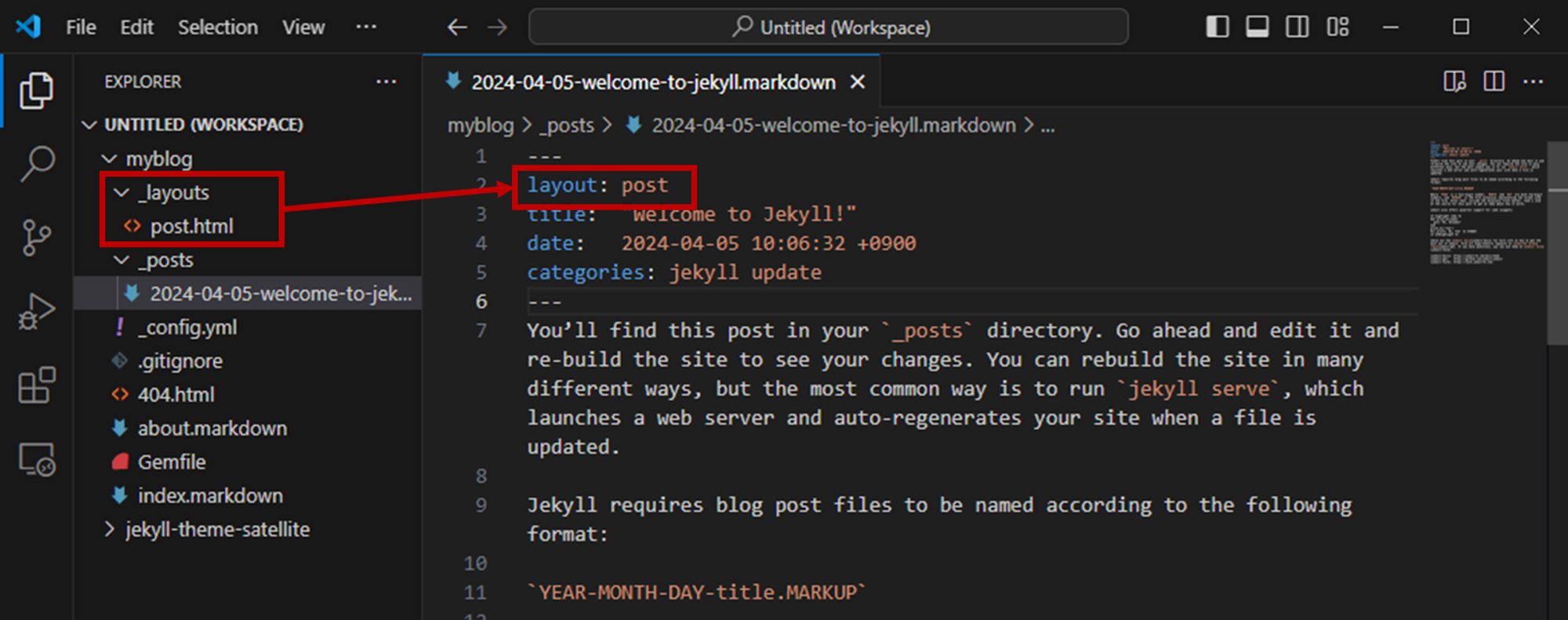Select the 2024-04-05-welcome-to-jekyll.markdown tab
The image size is (1568, 620).
(652, 82)
